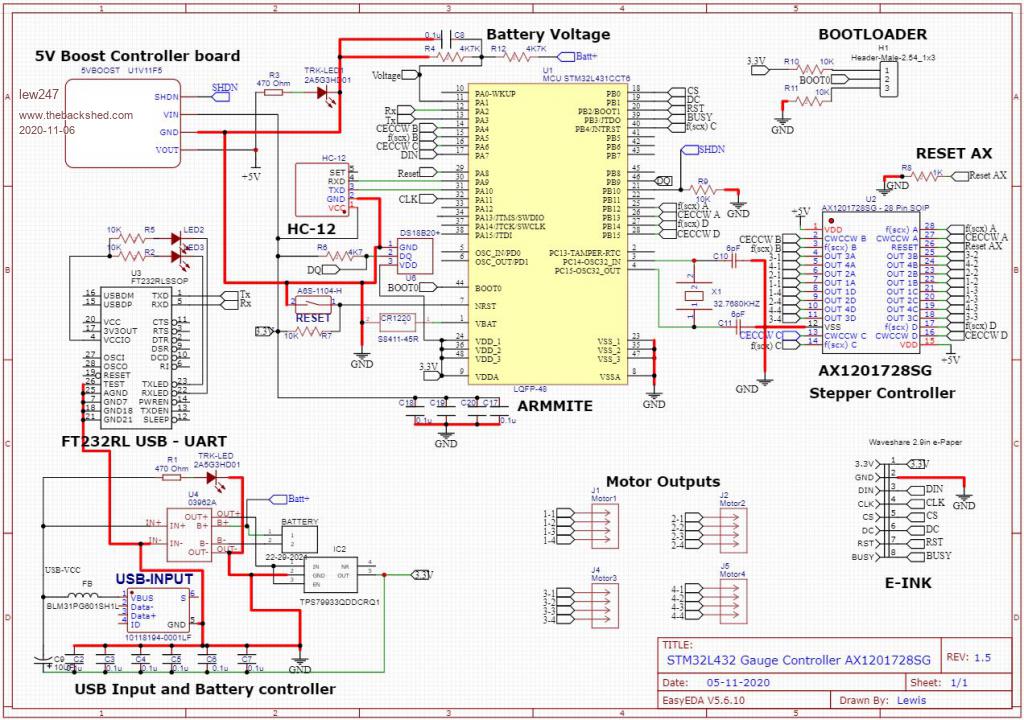
Task: Select the TPS79933 regulator IC2
Action: point(330,573)
